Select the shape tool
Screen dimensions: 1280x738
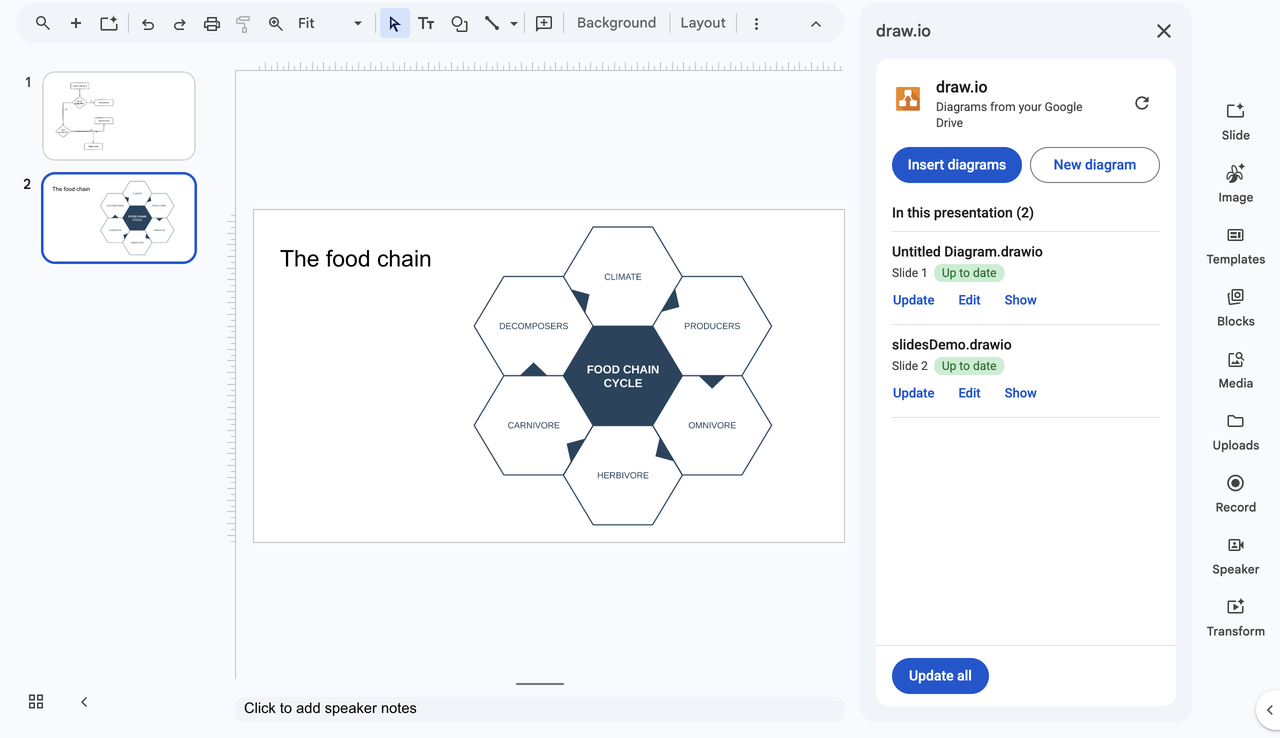point(459,23)
